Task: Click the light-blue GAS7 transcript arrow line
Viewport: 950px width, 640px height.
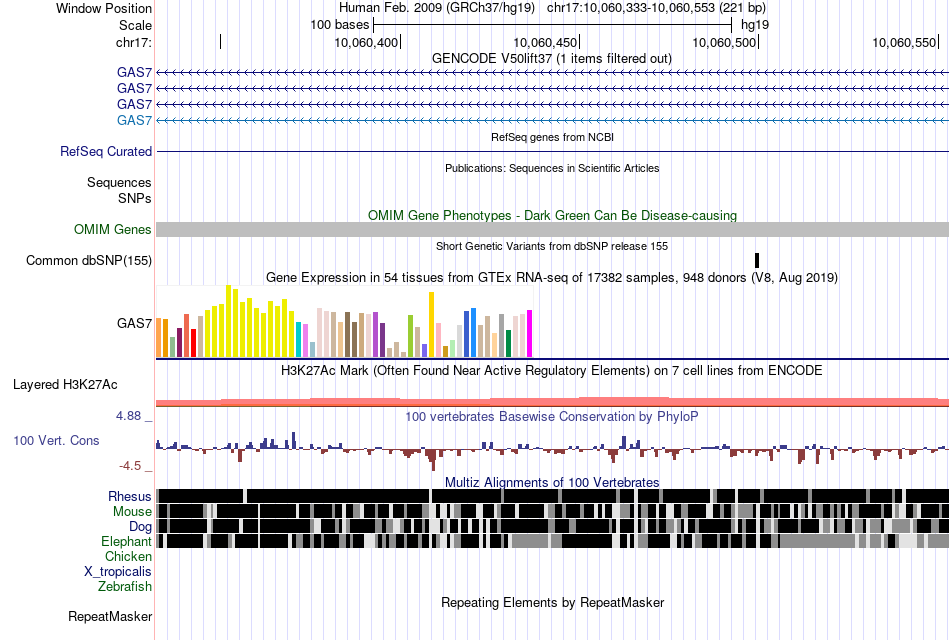Action: tap(553, 121)
